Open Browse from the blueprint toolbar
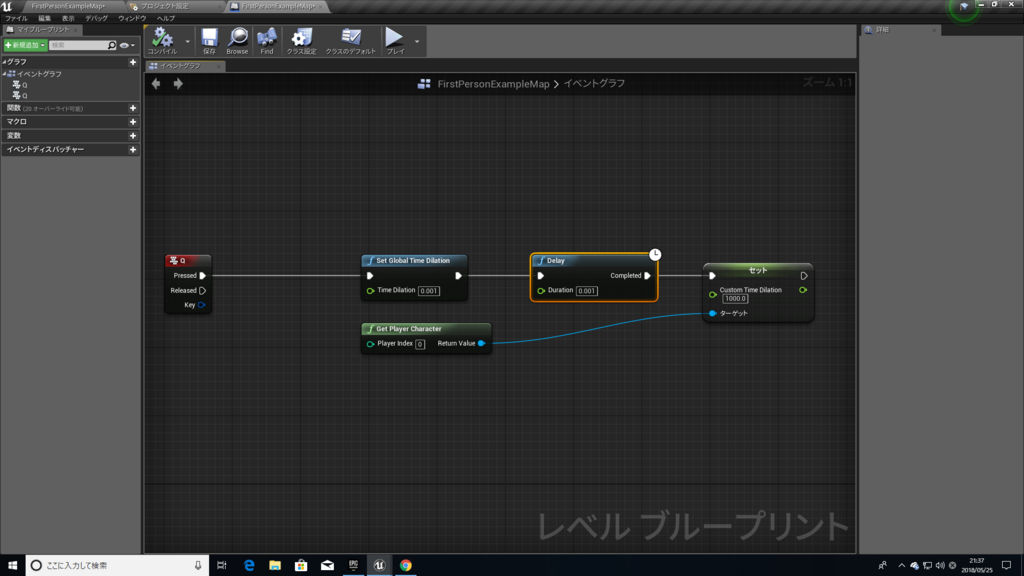 click(x=237, y=40)
